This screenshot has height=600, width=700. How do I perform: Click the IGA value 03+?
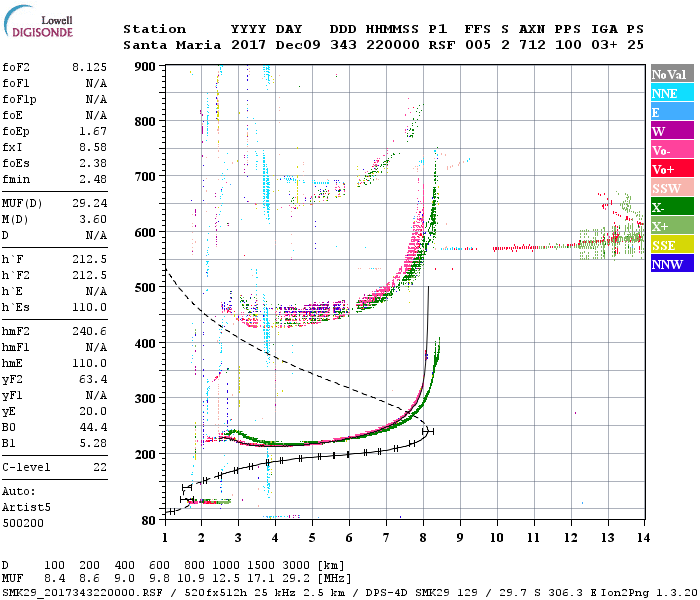click(604, 45)
